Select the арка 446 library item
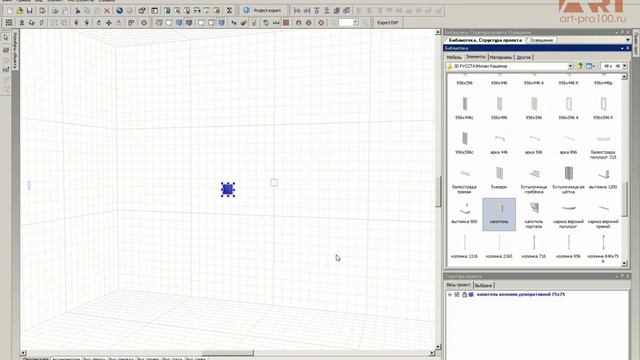 499,144
